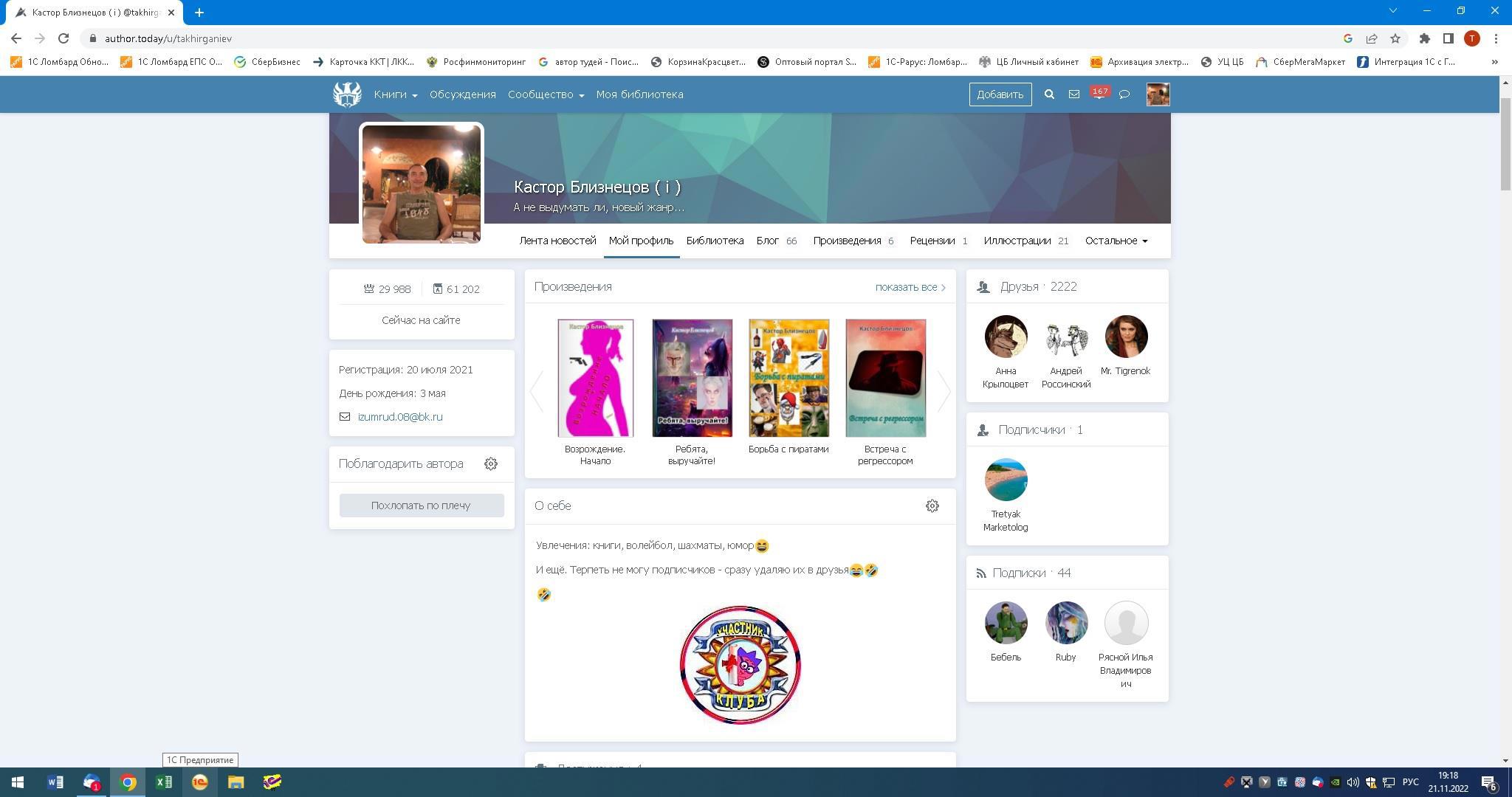Expand the 'Остальное' profile dropdown
This screenshot has width=1512, height=797.
click(x=1116, y=241)
